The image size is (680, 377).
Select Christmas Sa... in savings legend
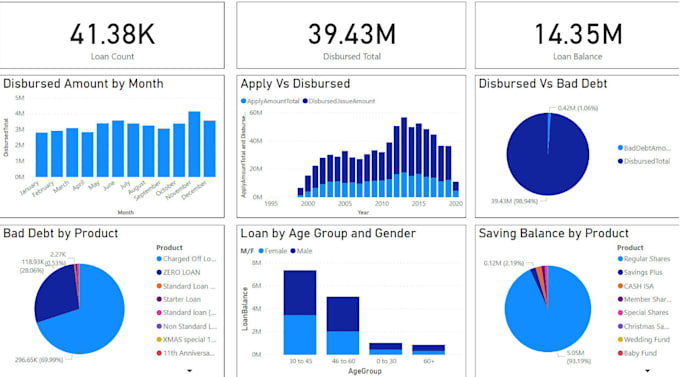coord(643,326)
